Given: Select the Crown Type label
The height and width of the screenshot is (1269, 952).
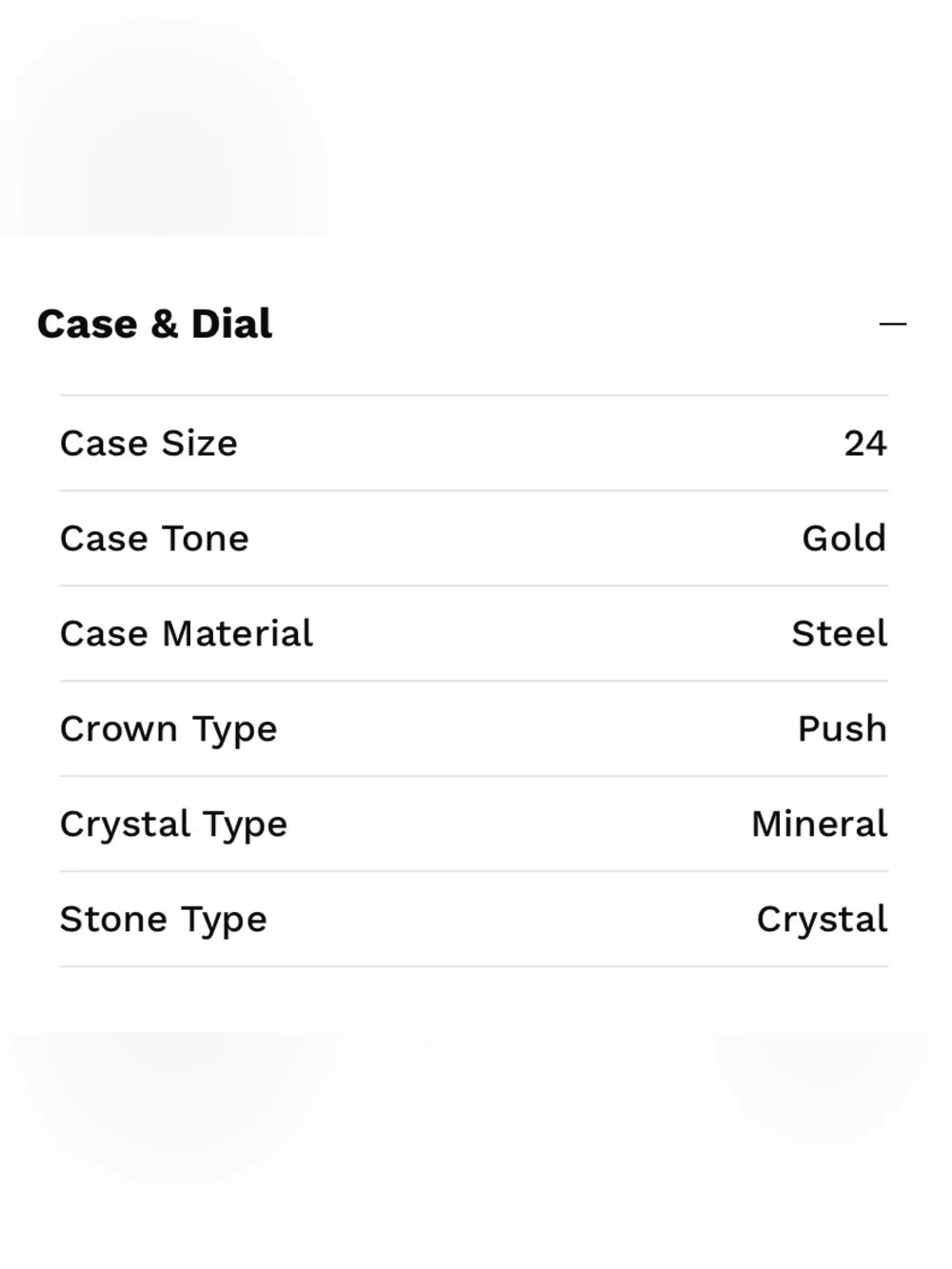Looking at the screenshot, I should pos(169,730).
